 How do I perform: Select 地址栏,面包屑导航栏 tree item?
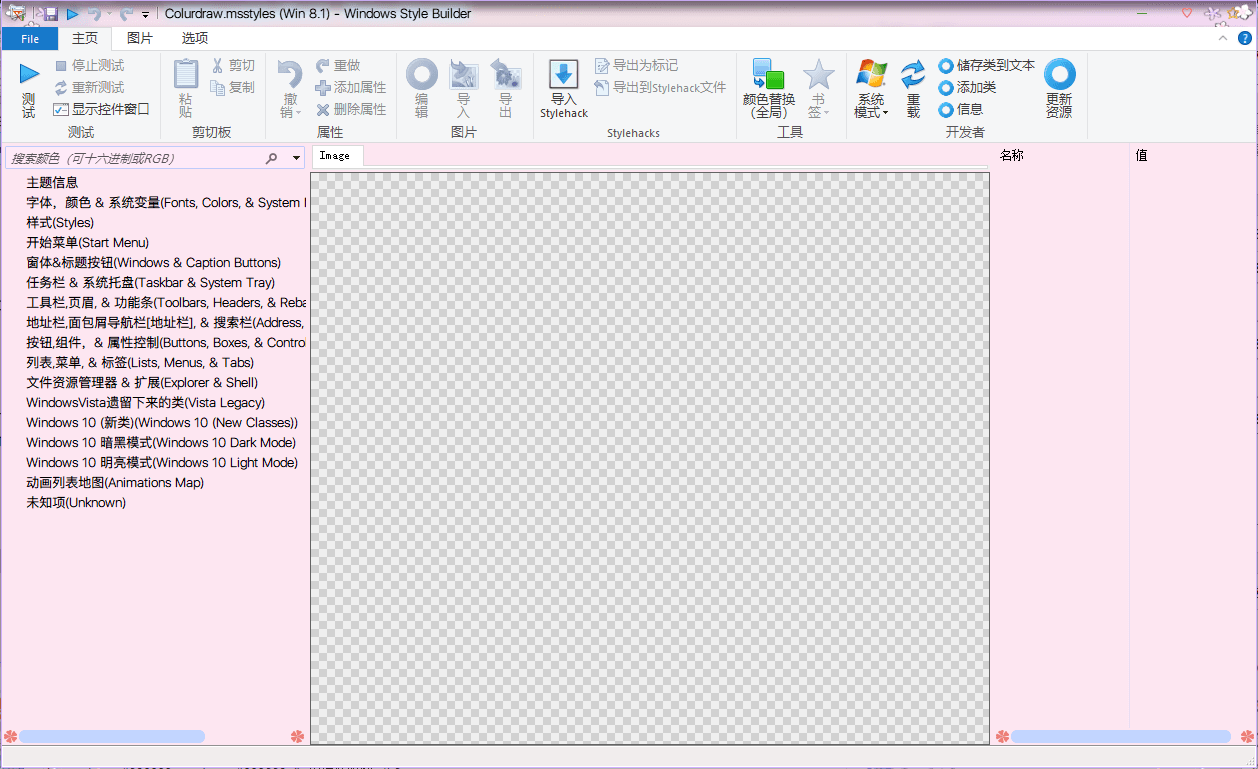(x=166, y=322)
